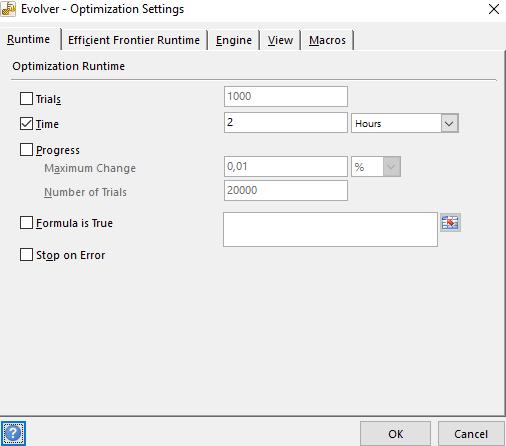Switch to the Runtime tab
Image resolution: width=506 pixels, height=446 pixels.
(x=29, y=39)
